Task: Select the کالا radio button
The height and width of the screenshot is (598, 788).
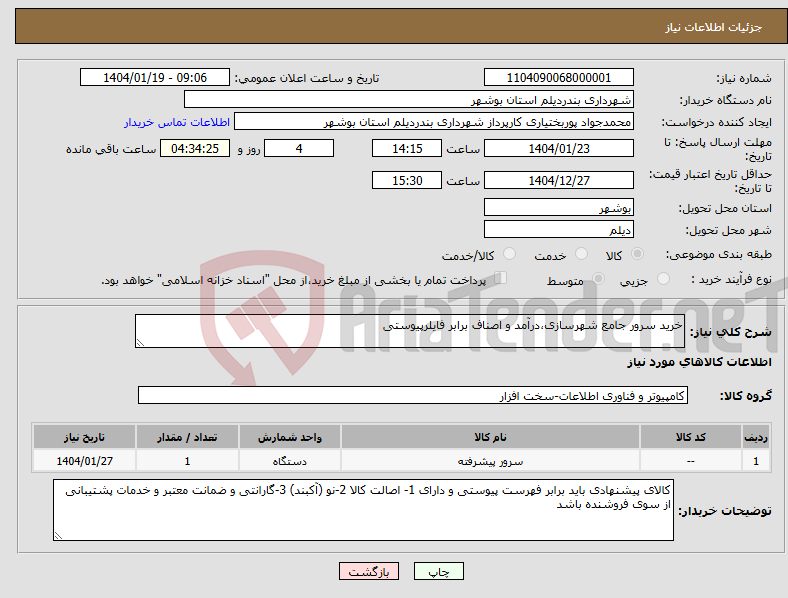Action: [637, 254]
